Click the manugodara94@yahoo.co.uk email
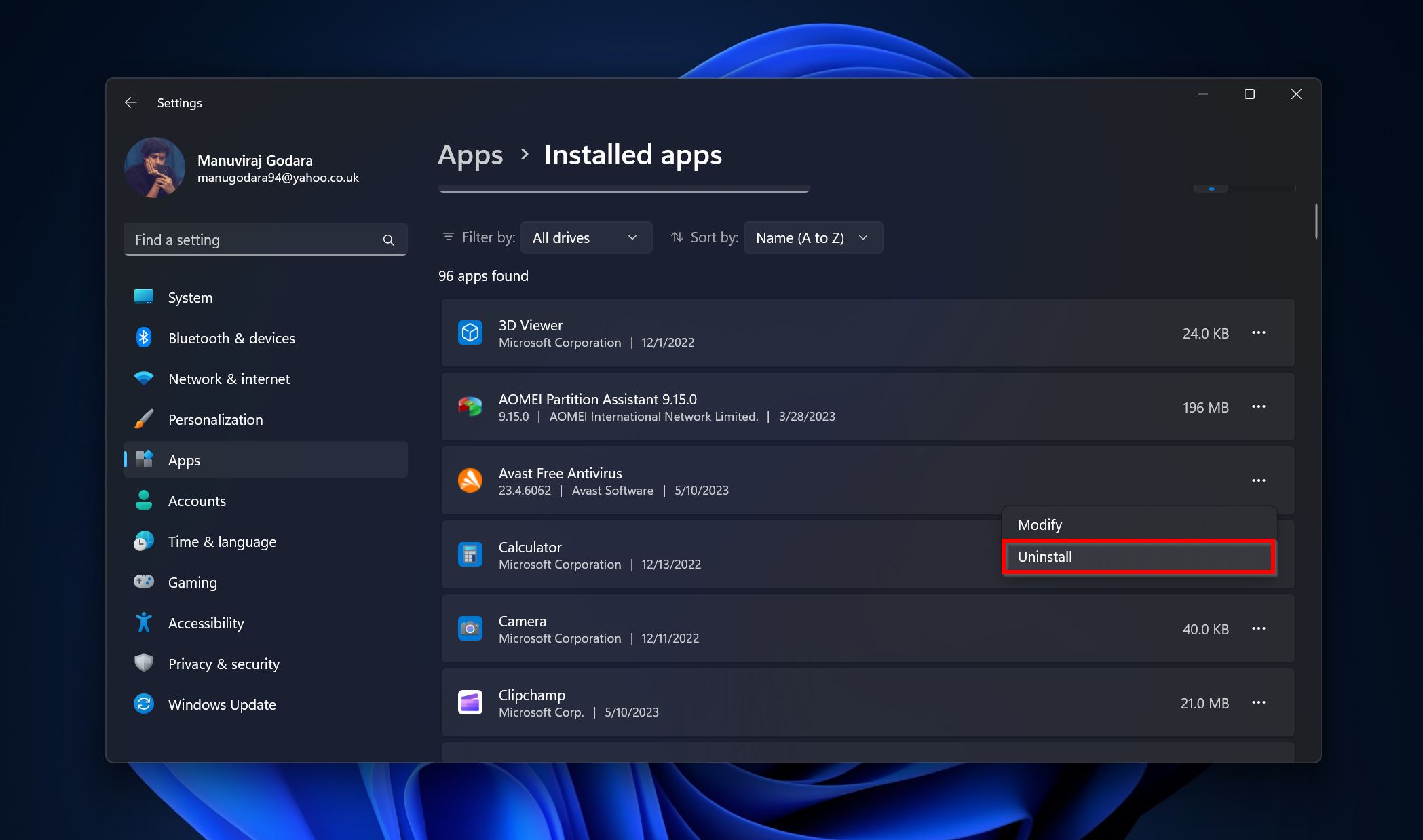Image resolution: width=1423 pixels, height=840 pixels. click(x=278, y=178)
